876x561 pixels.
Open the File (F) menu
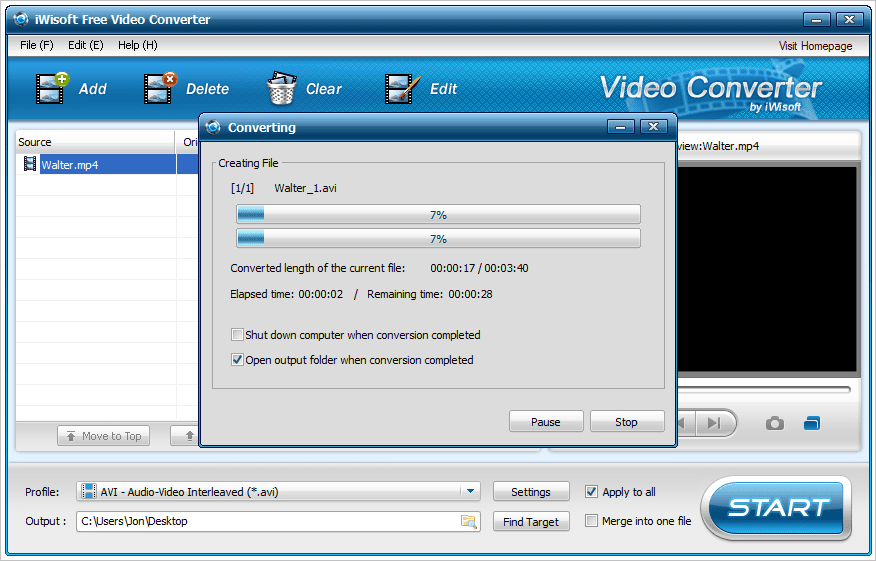(36, 45)
